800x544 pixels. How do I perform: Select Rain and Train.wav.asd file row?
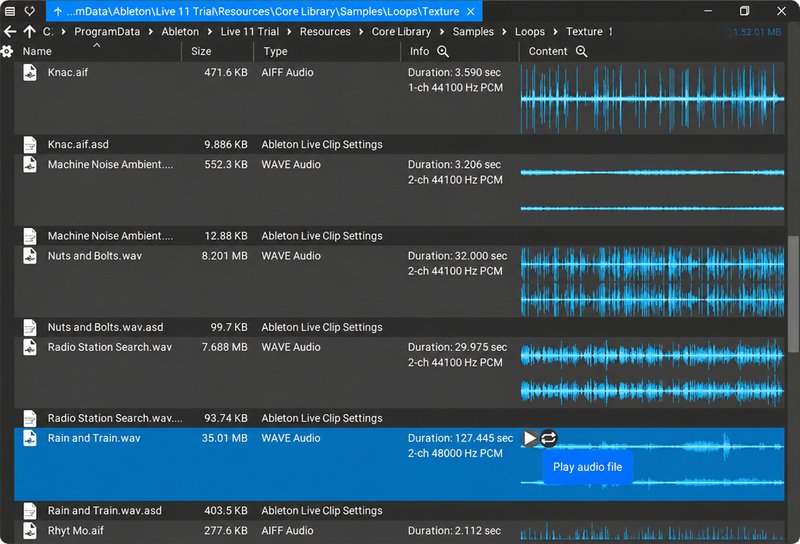pos(399,510)
